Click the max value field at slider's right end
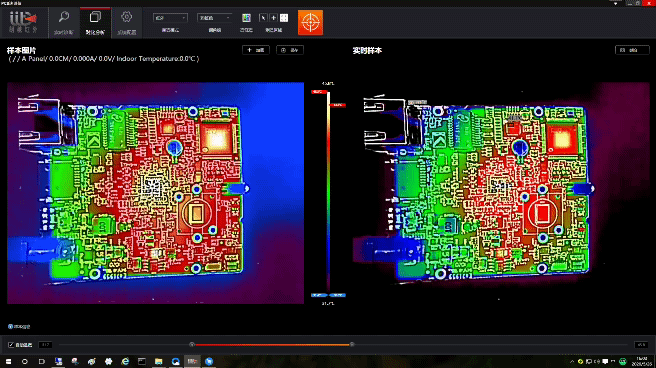The image size is (656, 368). pos(641,345)
